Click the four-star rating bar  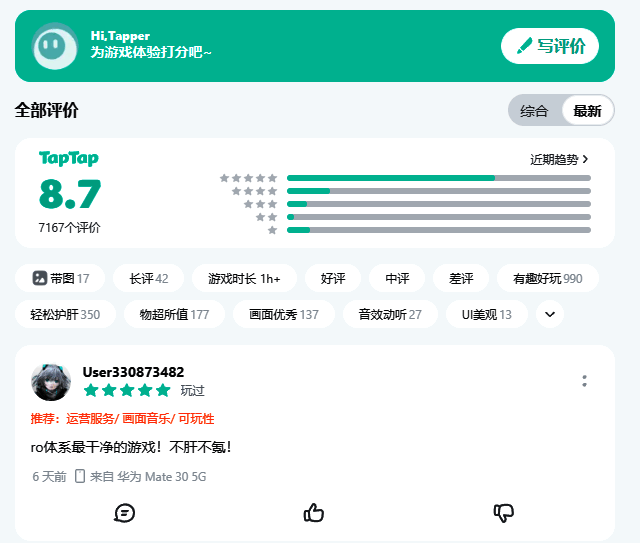439,191
